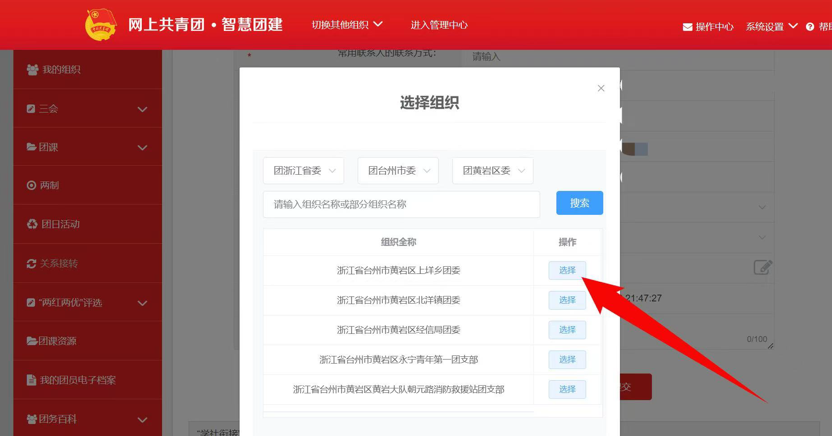
Task: Open the 团浙江省委 dropdown
Action: tap(304, 171)
